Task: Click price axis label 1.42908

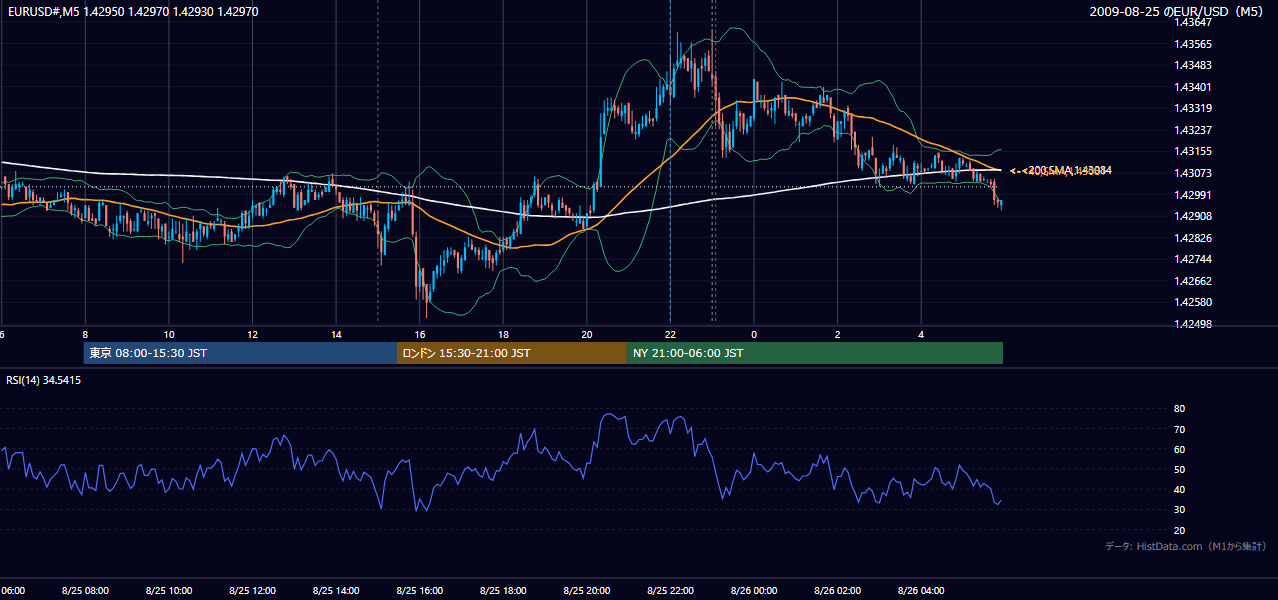Action: (1193, 216)
